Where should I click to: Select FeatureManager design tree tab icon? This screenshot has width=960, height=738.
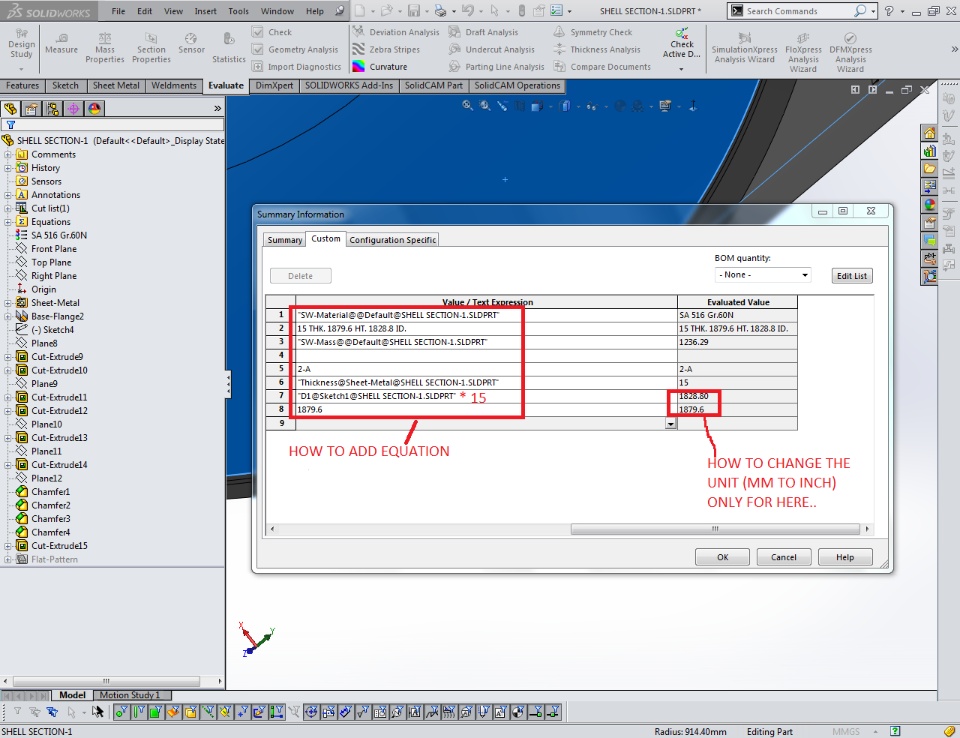click(x=10, y=108)
